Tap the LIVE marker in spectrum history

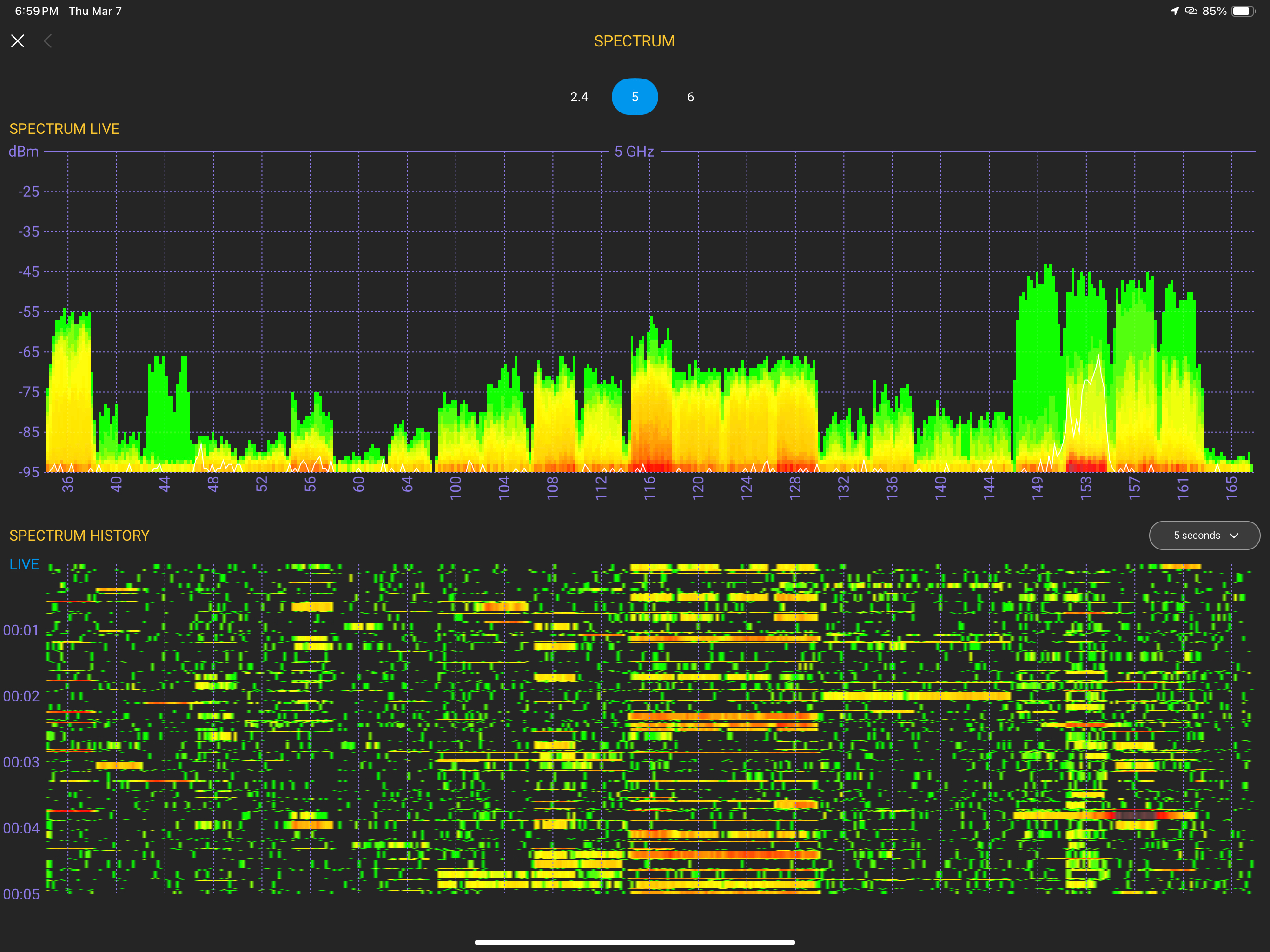[24, 564]
